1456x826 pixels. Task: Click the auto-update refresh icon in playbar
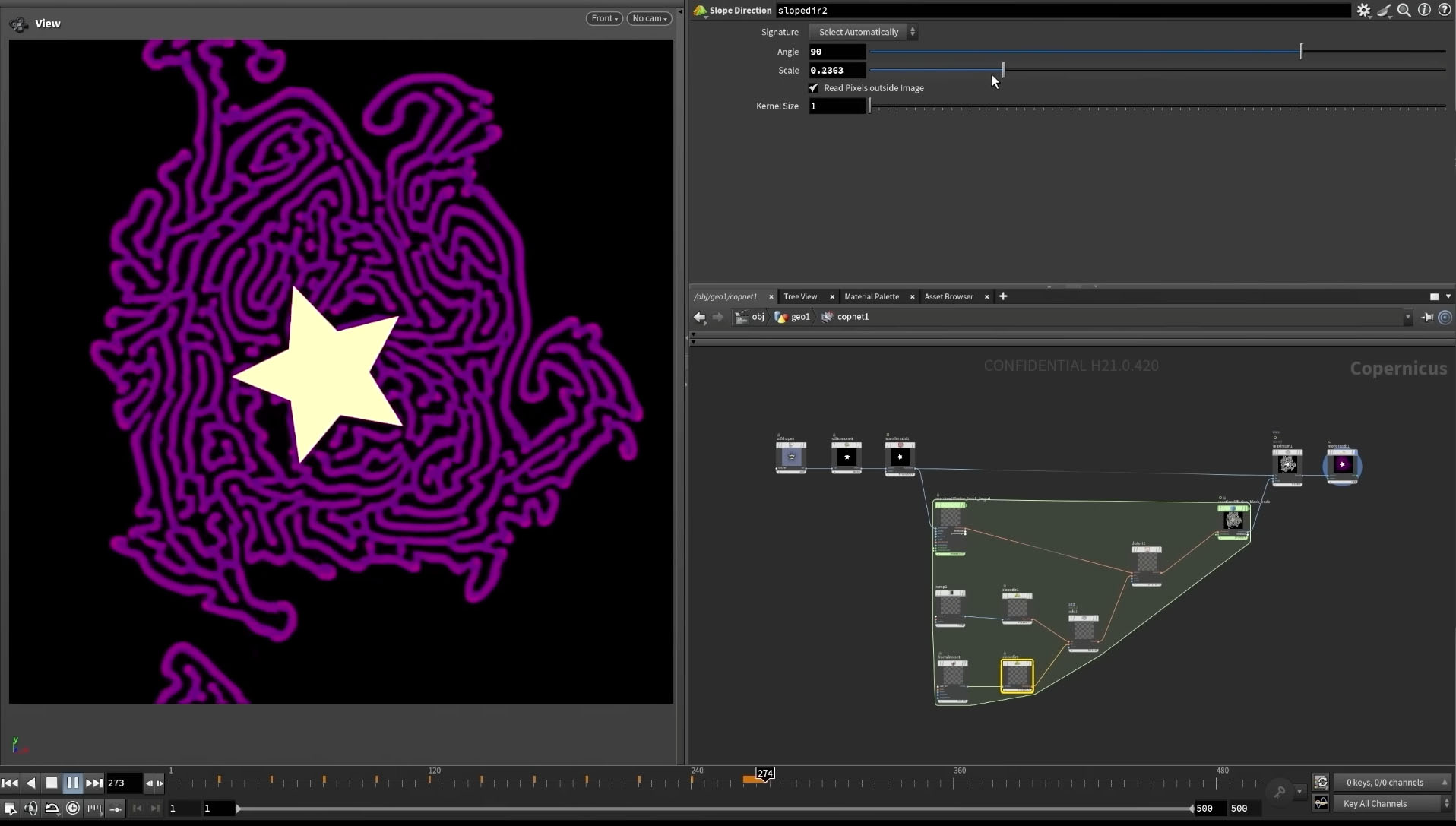coord(1321,783)
